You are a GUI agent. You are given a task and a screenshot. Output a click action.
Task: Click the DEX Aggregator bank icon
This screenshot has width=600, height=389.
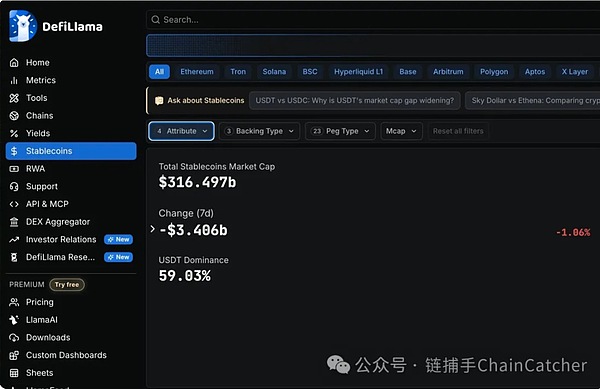14,222
